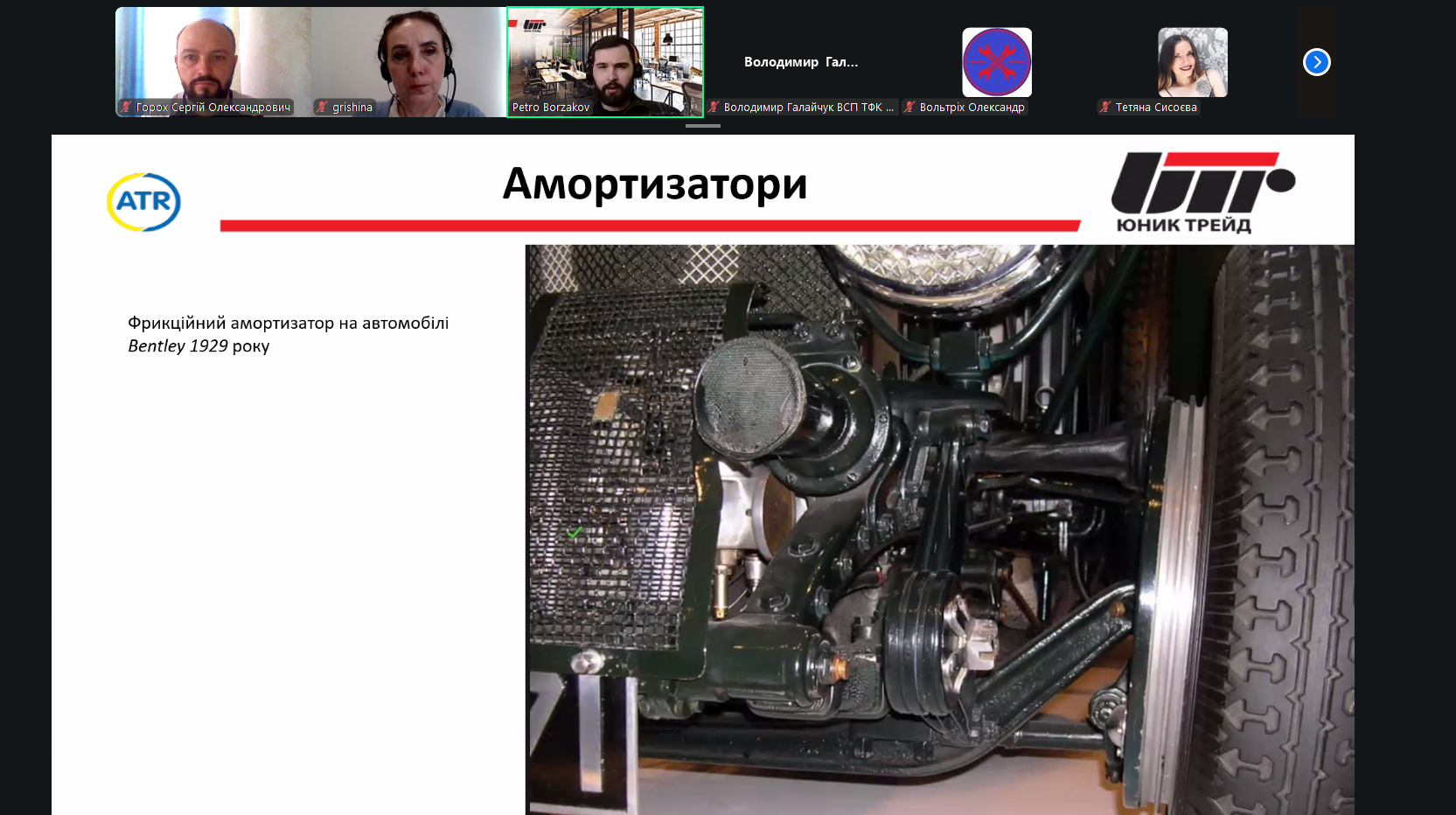This screenshot has height=815, width=1456.
Task: Select Вольтріх Олександр's crossed-wrenches avatar
Action: click(x=997, y=62)
